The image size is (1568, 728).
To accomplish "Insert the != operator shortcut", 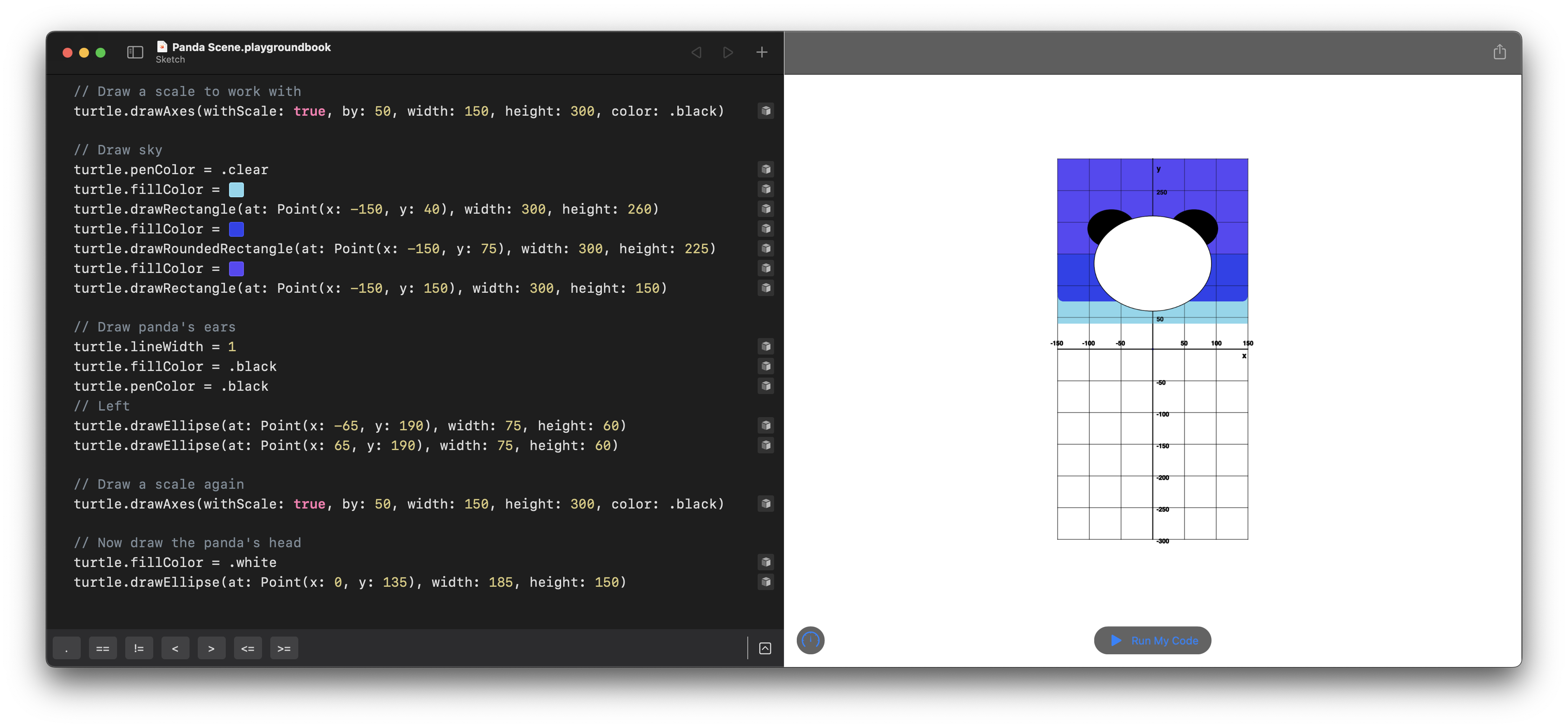I will tap(139, 649).
